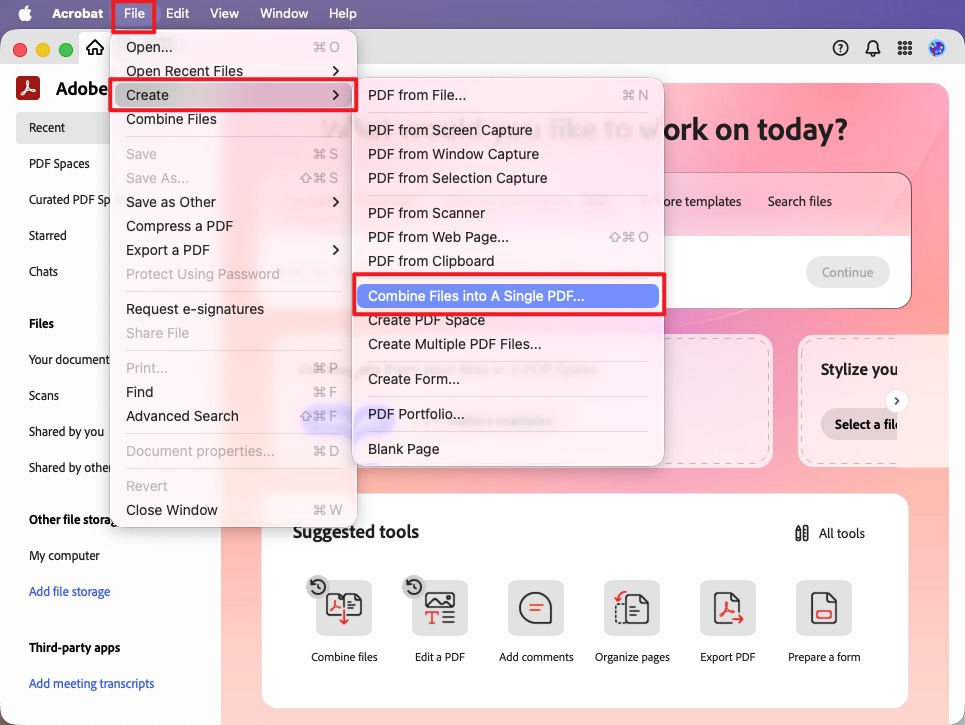Open the Help menu in menu bar
965x725 pixels.
[x=342, y=13]
